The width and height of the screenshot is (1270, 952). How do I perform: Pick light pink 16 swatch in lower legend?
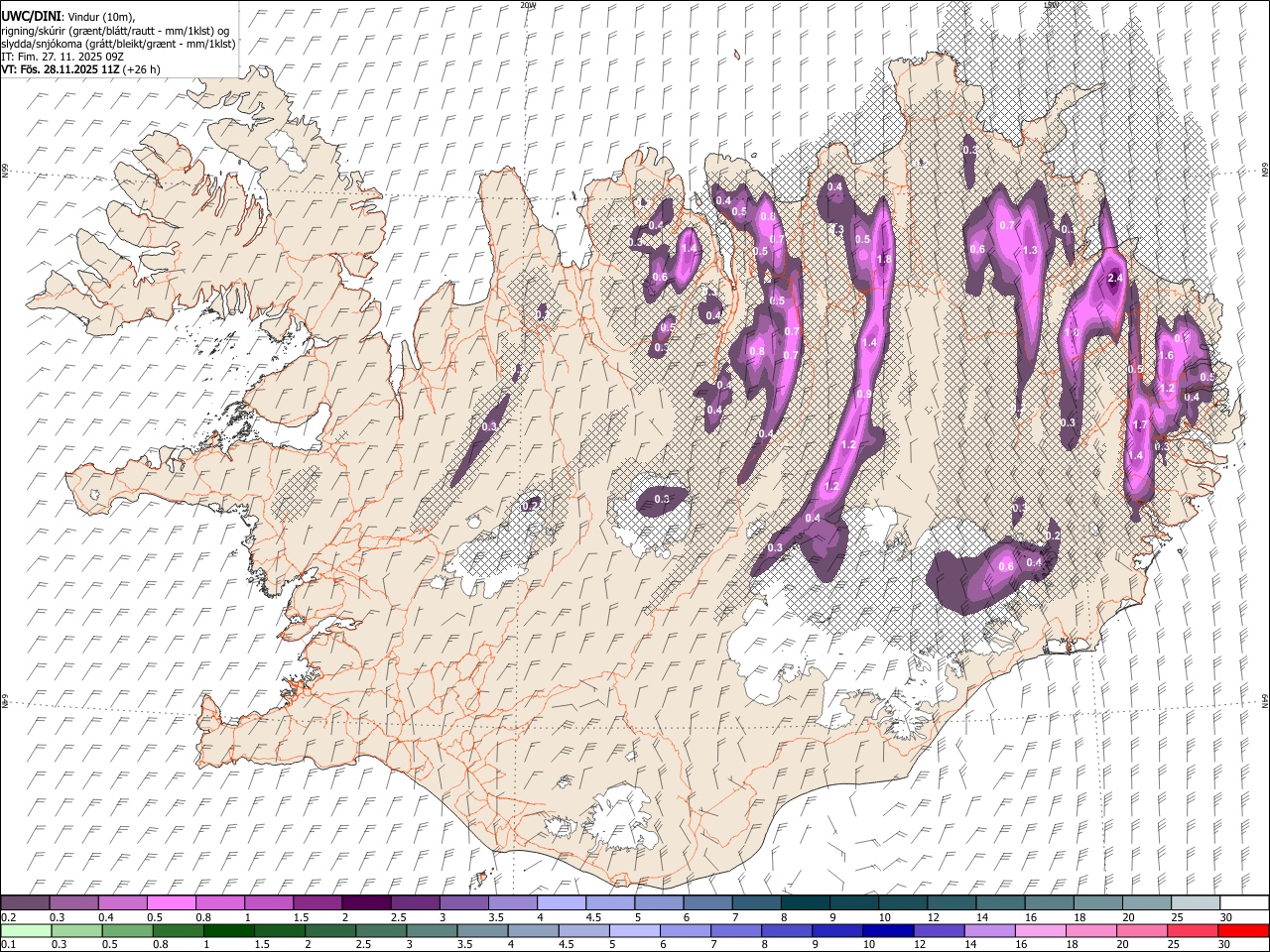point(1040,930)
